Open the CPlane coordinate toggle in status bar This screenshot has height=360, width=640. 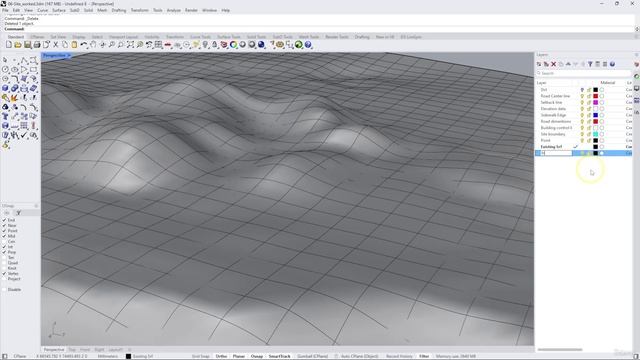pyautogui.click(x=20, y=356)
